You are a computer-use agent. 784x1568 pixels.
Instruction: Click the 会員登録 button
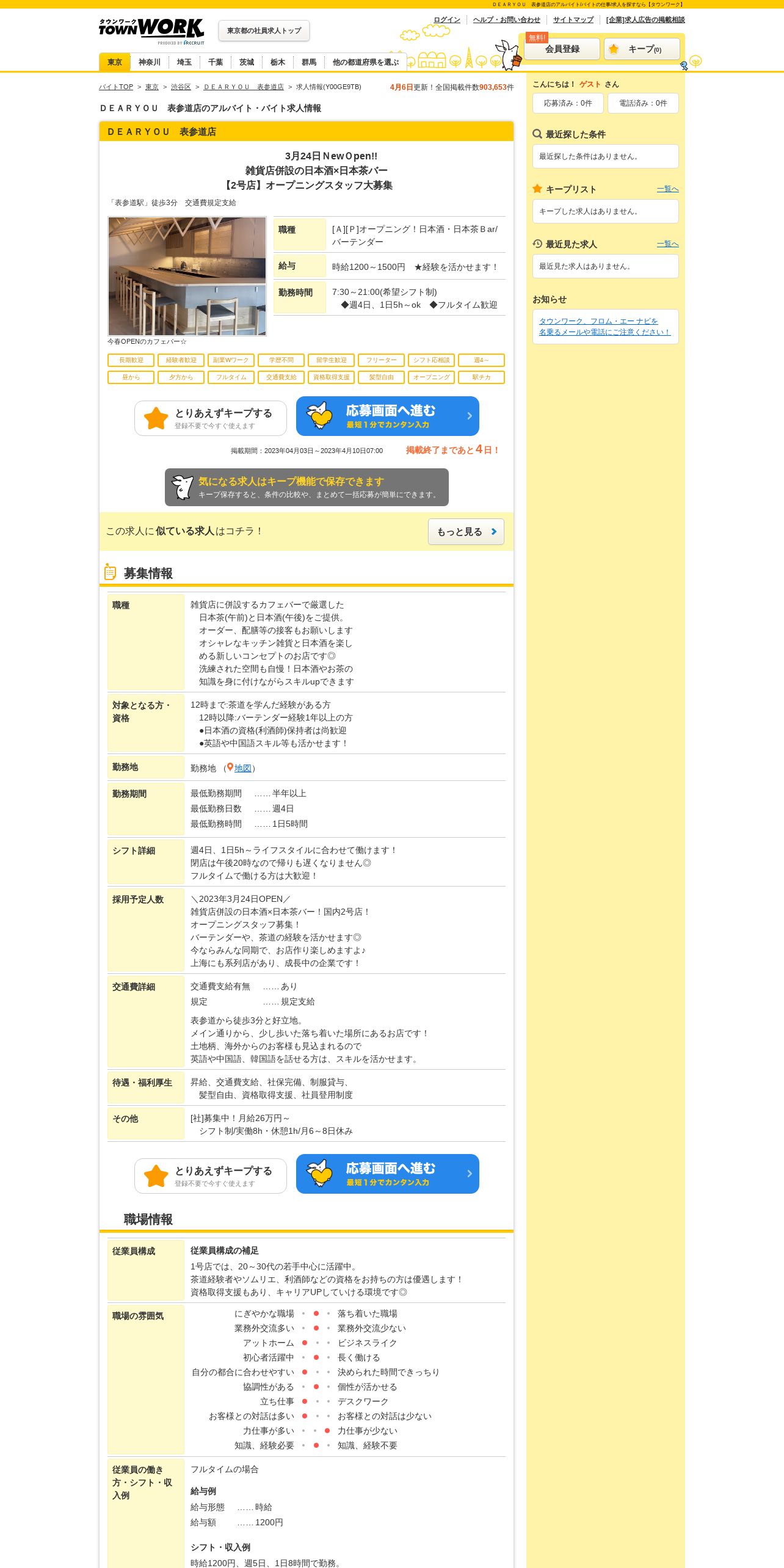[x=562, y=49]
